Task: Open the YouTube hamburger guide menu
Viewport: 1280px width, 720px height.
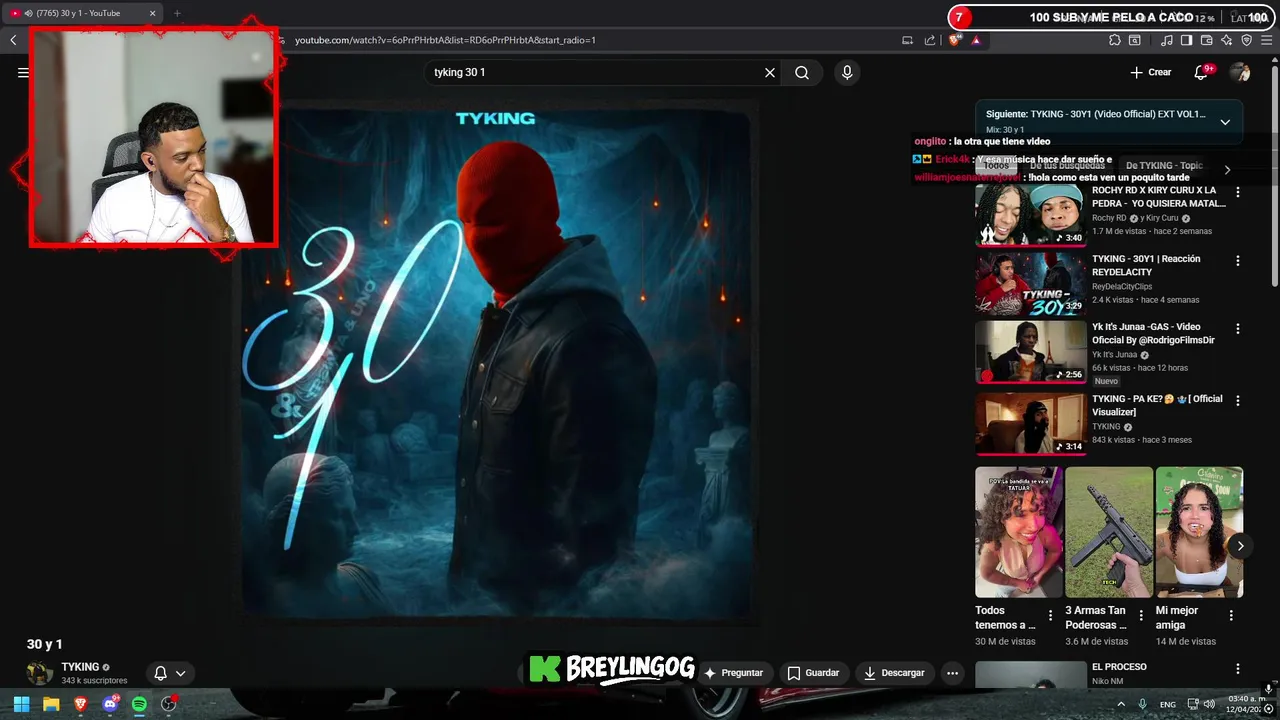Action: coord(22,72)
